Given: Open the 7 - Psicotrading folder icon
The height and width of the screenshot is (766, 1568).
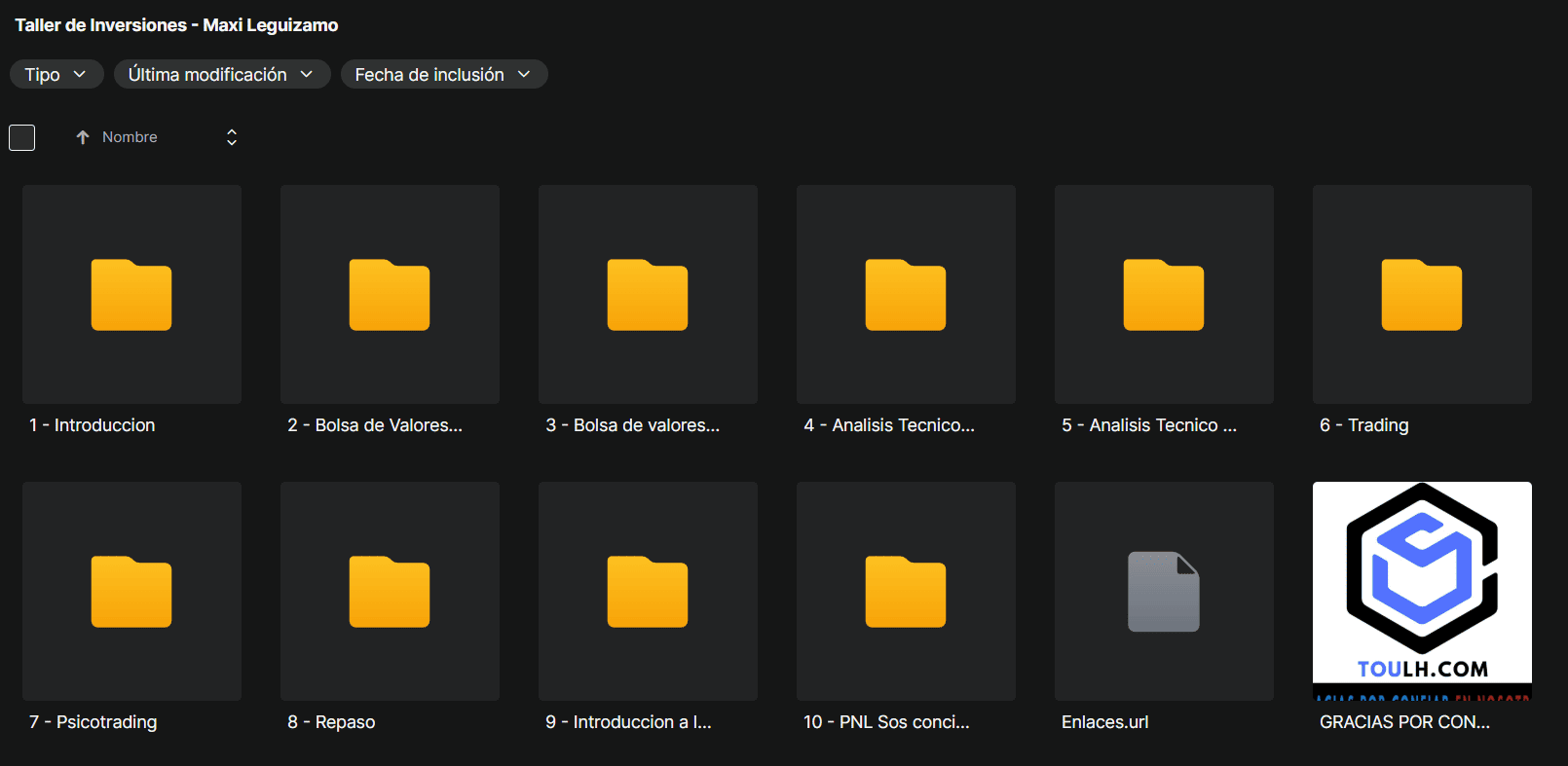Looking at the screenshot, I should 131,592.
